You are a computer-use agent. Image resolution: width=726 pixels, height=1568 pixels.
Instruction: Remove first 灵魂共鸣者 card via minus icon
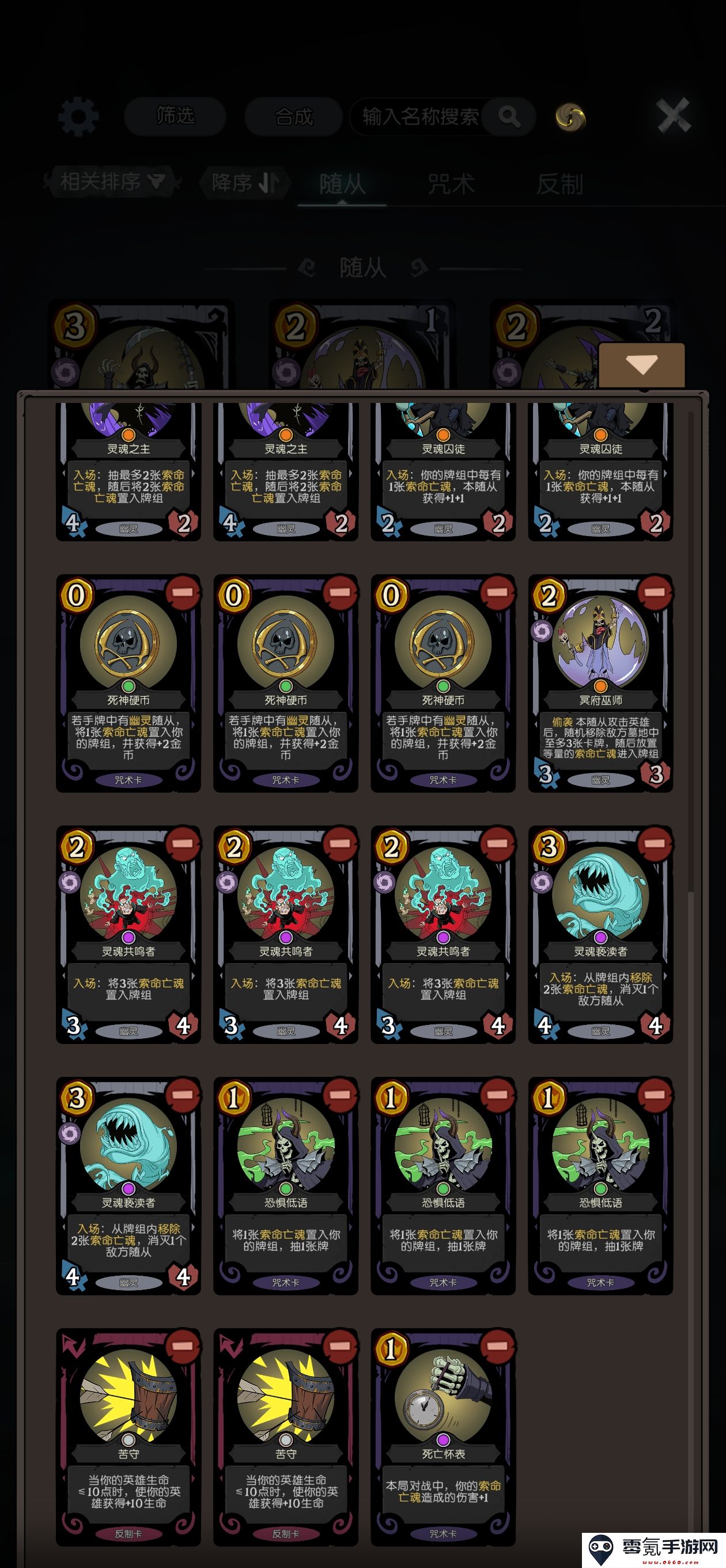[x=183, y=843]
